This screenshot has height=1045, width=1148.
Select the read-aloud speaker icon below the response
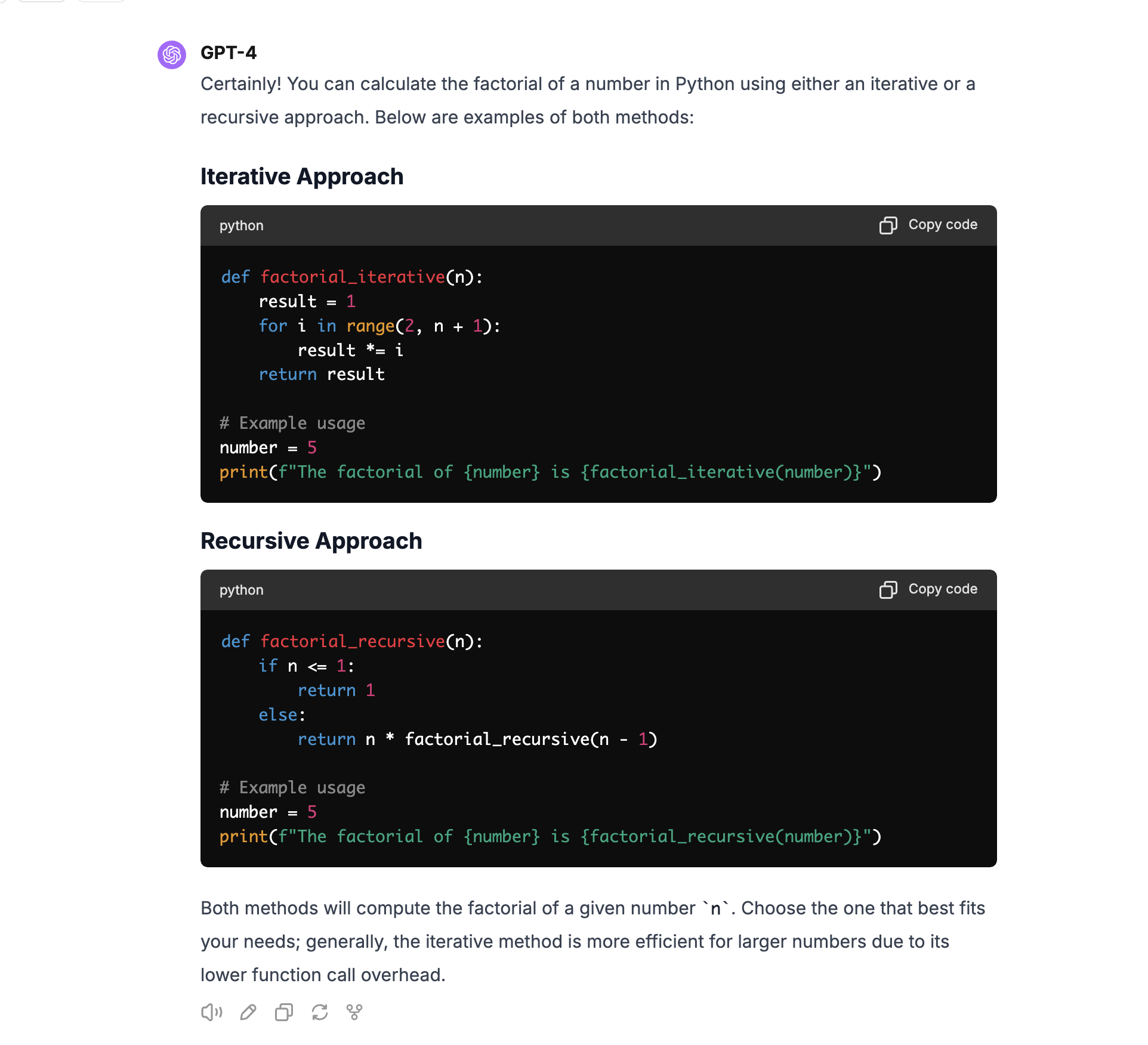(x=211, y=1012)
